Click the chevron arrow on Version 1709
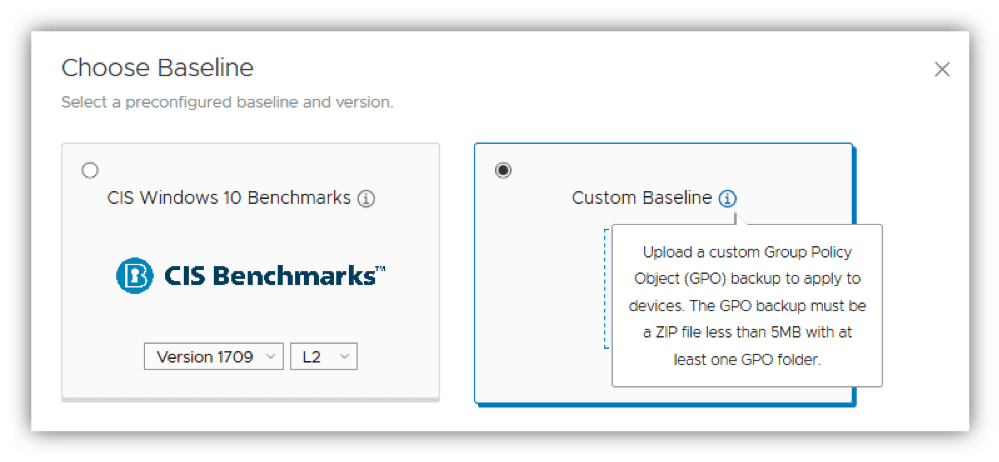999x462 pixels. (272, 357)
